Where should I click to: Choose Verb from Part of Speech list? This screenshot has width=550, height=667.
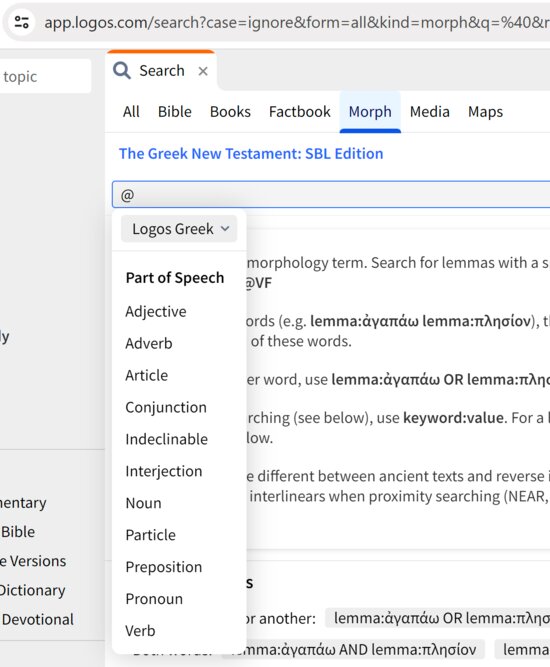(140, 631)
